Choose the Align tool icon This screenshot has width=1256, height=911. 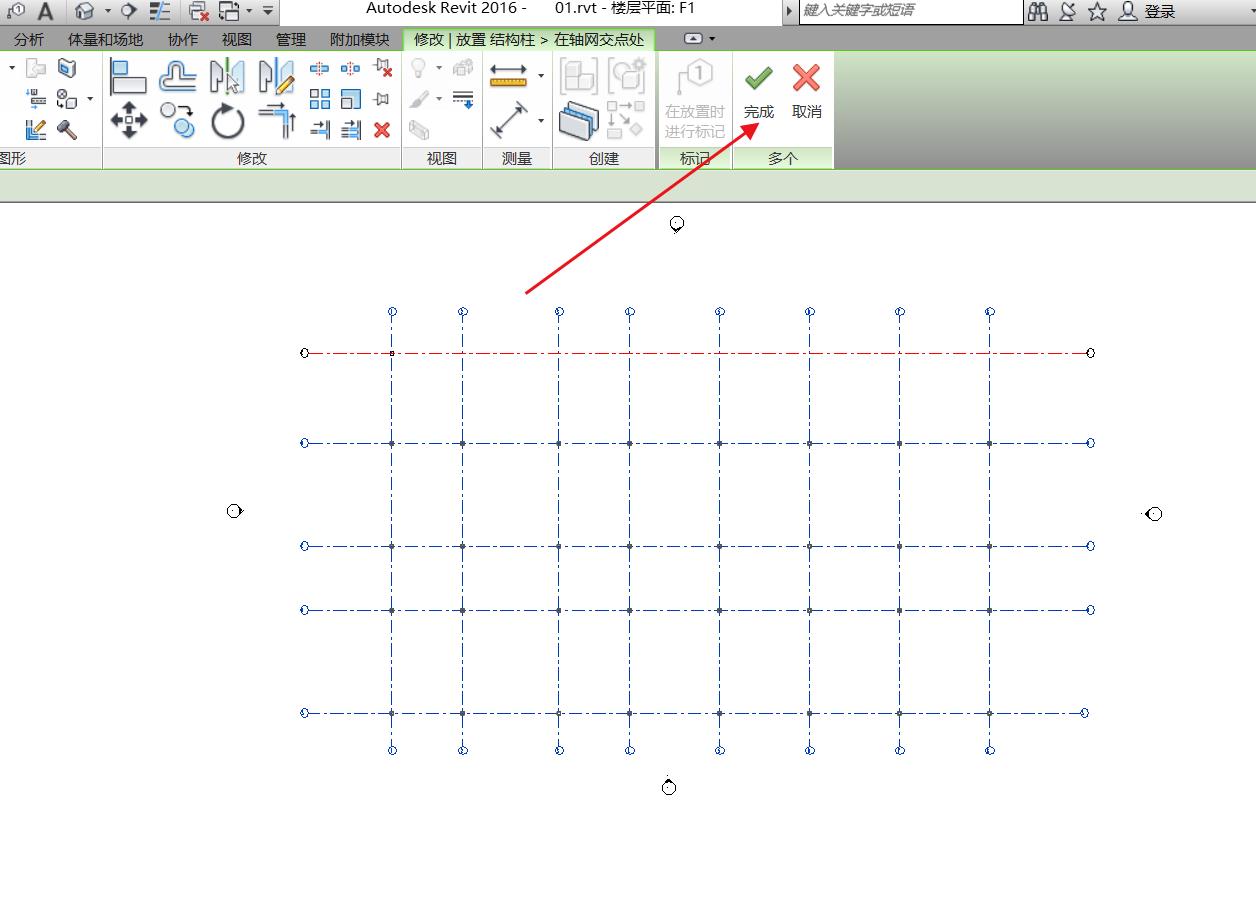pyautogui.click(x=128, y=76)
